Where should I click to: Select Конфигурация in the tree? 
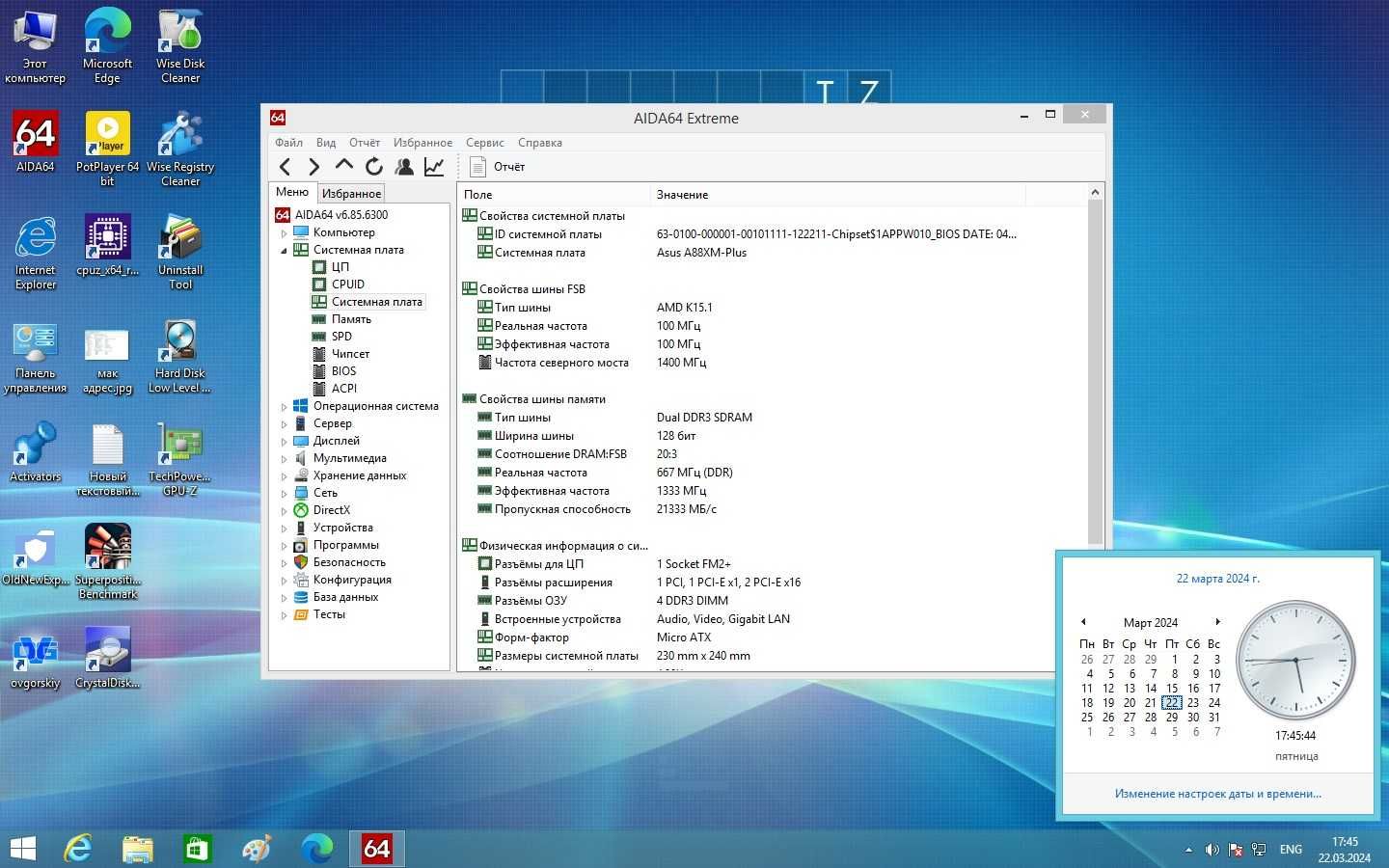(352, 581)
